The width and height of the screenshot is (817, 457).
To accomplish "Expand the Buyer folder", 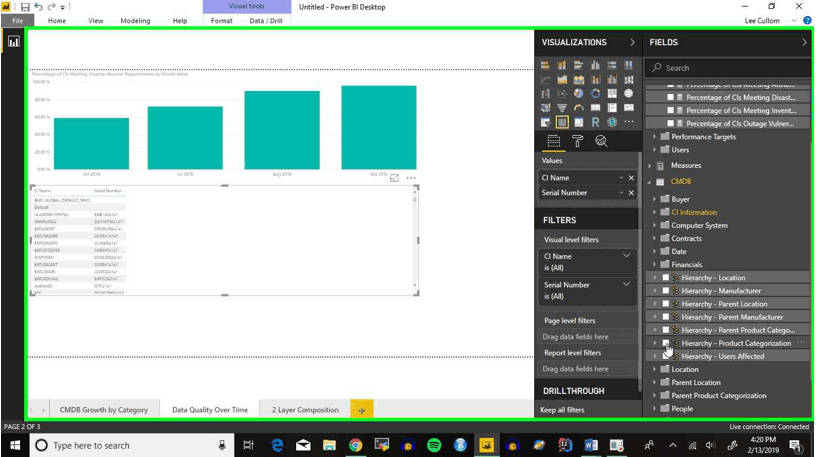I will 654,199.
